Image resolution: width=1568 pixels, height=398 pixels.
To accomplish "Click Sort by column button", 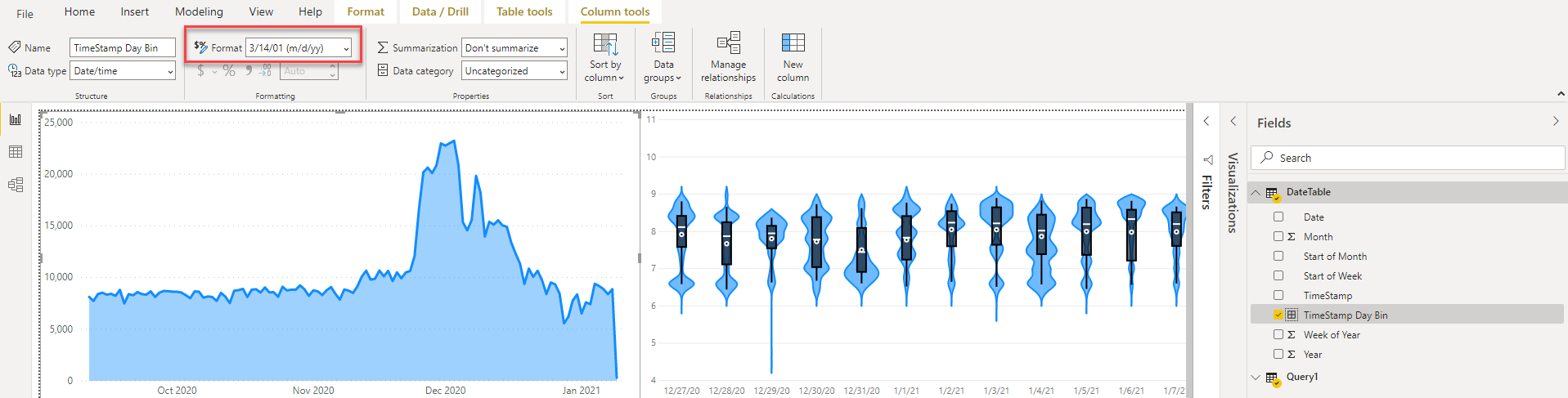I will click(605, 58).
